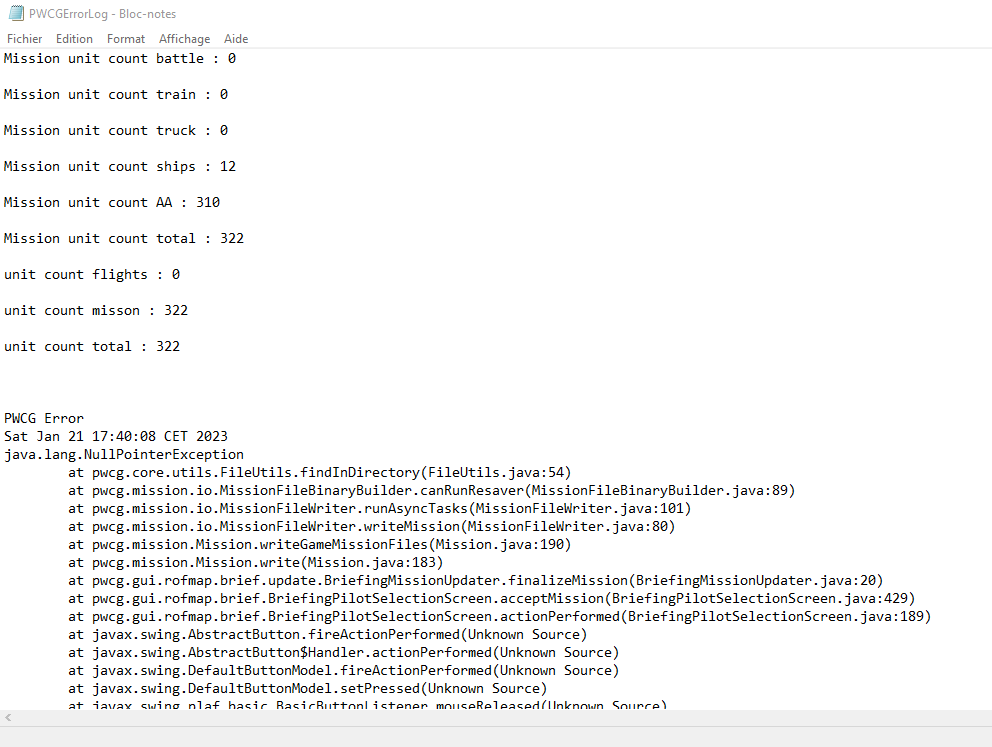Open the Format menu

126,39
